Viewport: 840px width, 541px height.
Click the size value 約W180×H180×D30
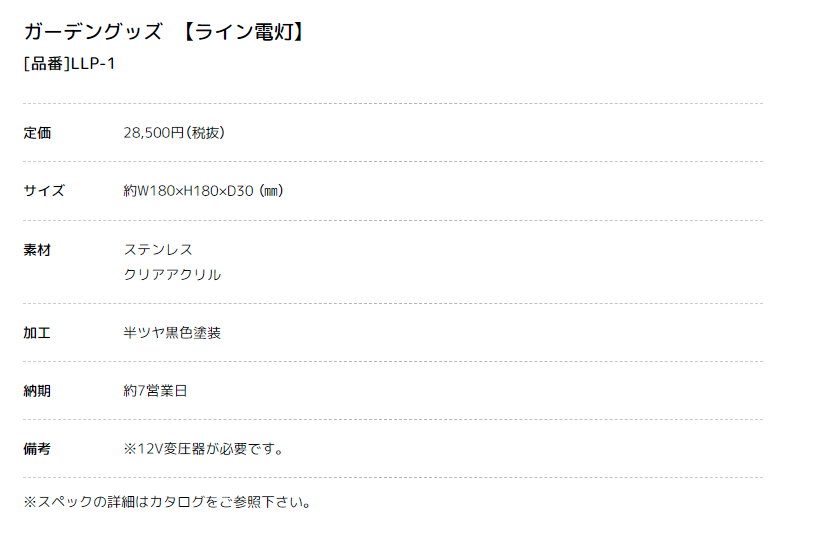pos(189,191)
